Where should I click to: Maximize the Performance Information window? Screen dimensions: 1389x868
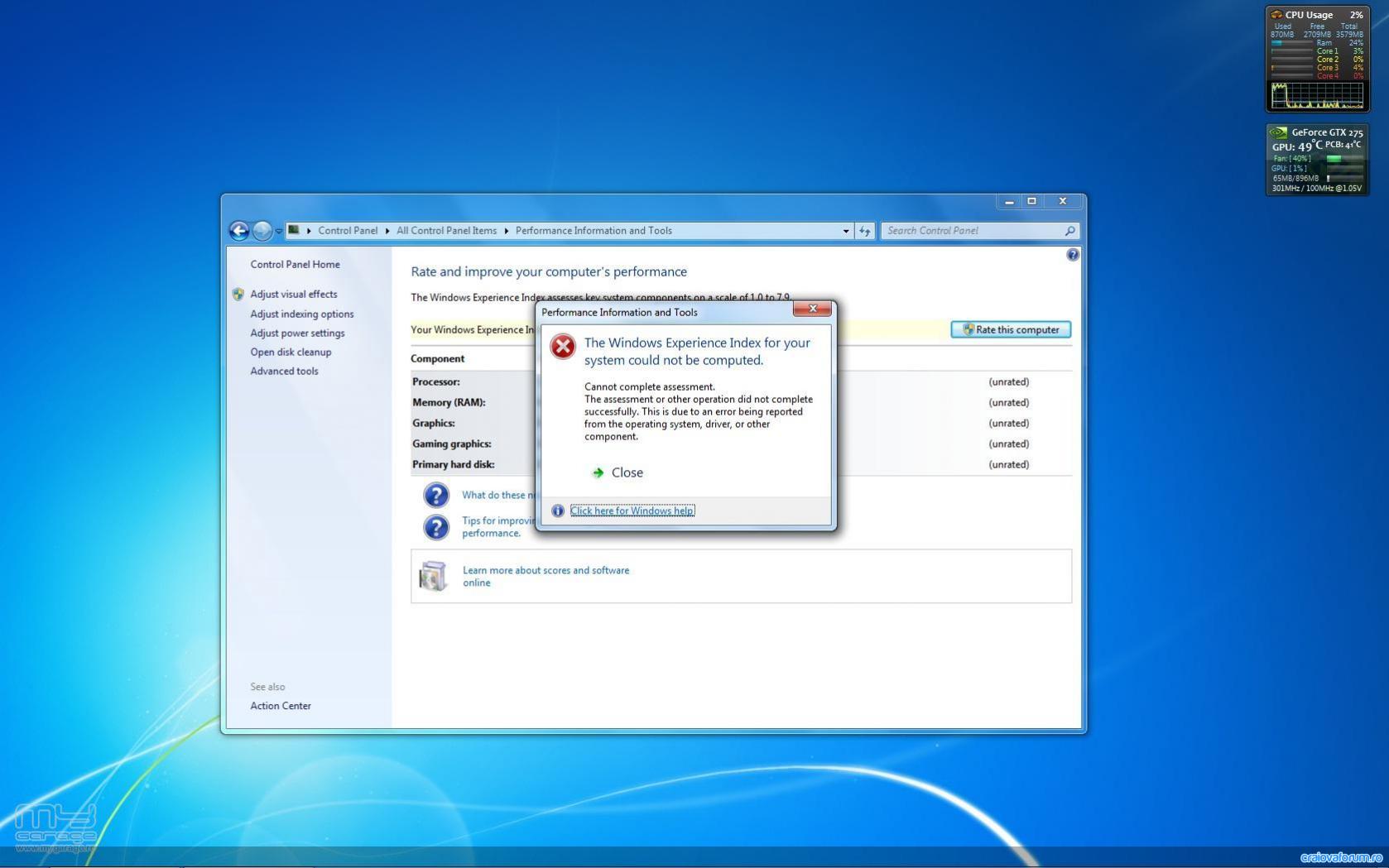point(1031,201)
